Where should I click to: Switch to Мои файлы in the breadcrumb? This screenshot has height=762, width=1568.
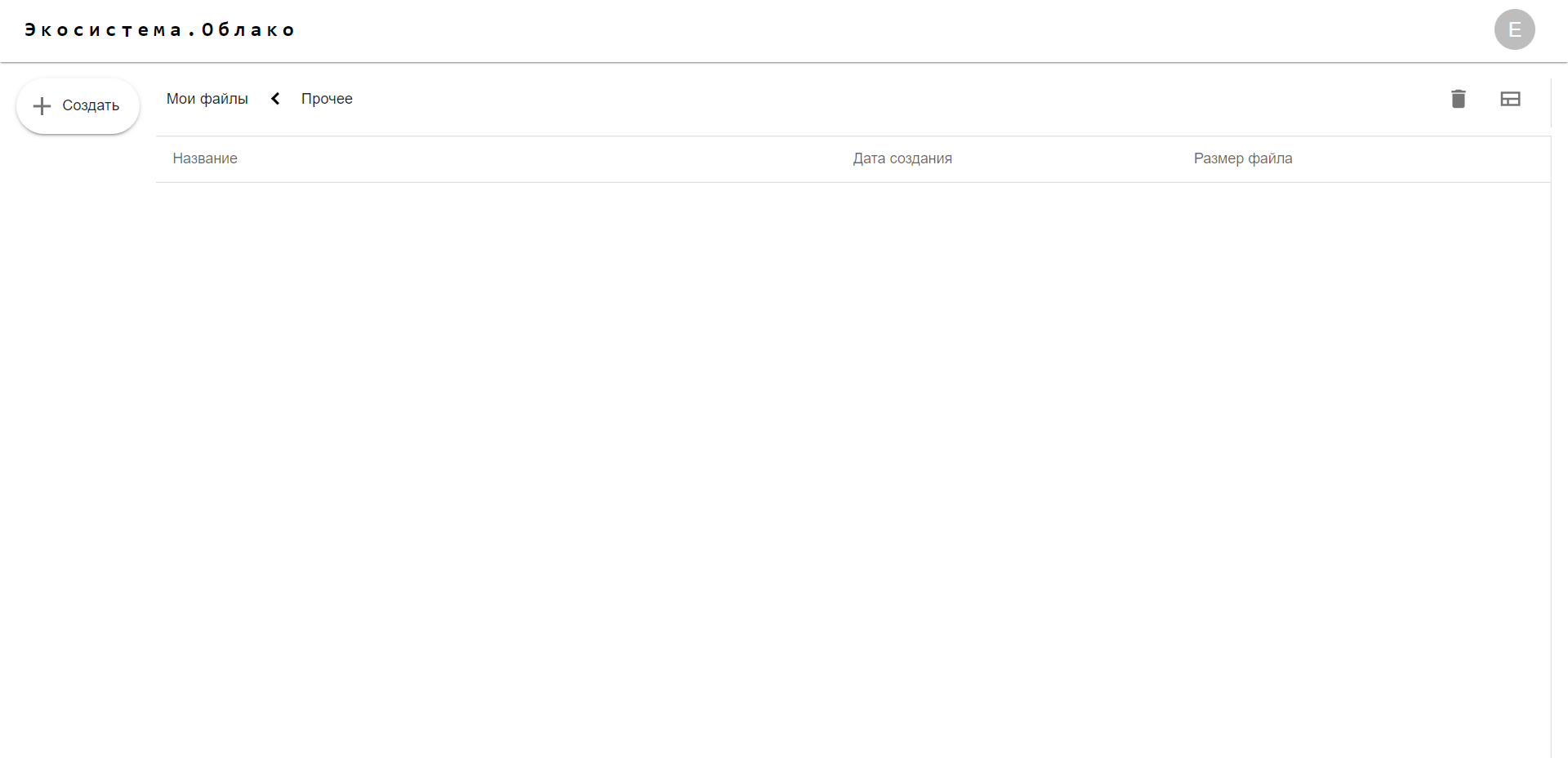pos(207,98)
